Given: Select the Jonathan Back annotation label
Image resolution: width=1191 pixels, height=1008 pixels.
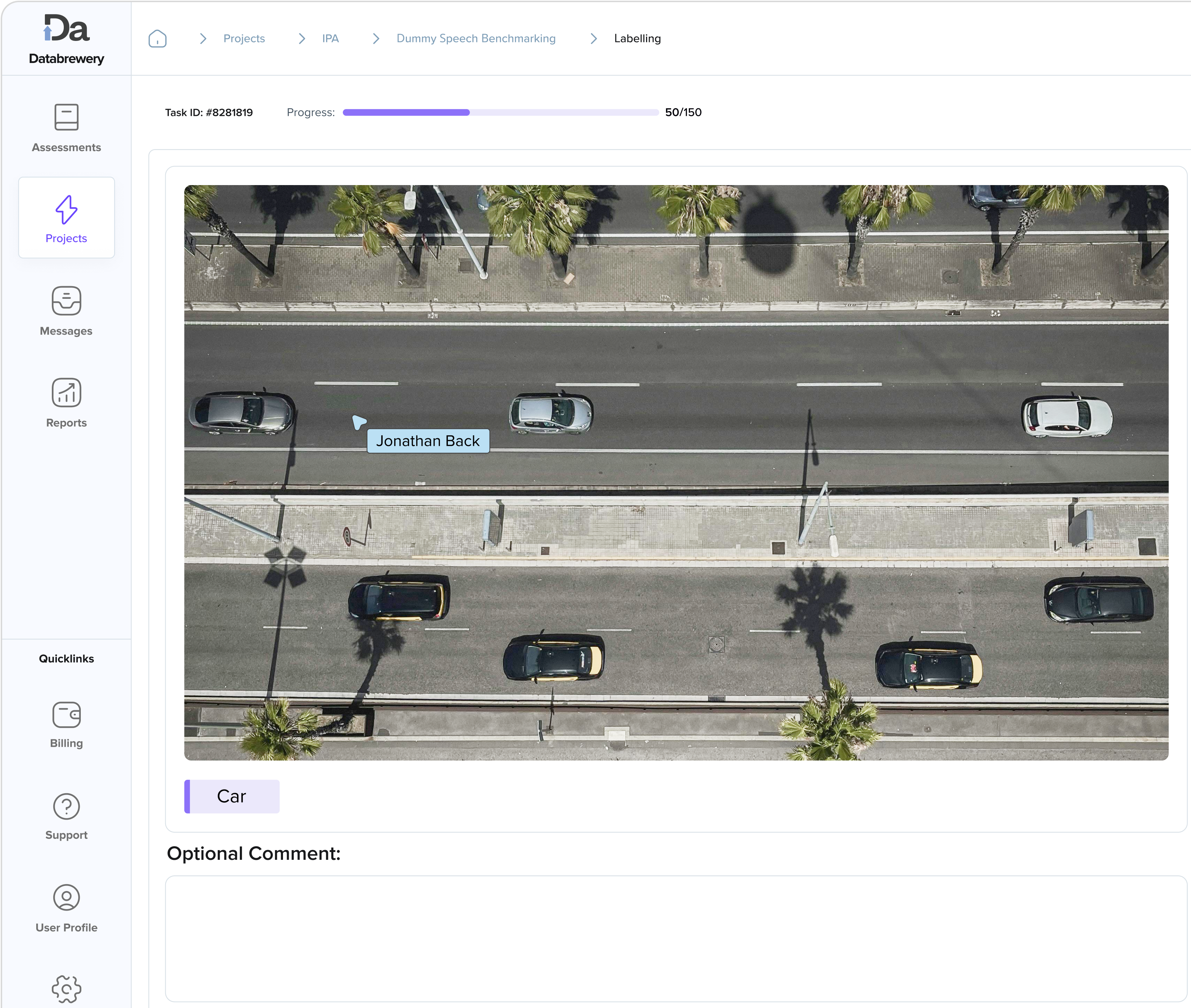Looking at the screenshot, I should pyautogui.click(x=428, y=440).
